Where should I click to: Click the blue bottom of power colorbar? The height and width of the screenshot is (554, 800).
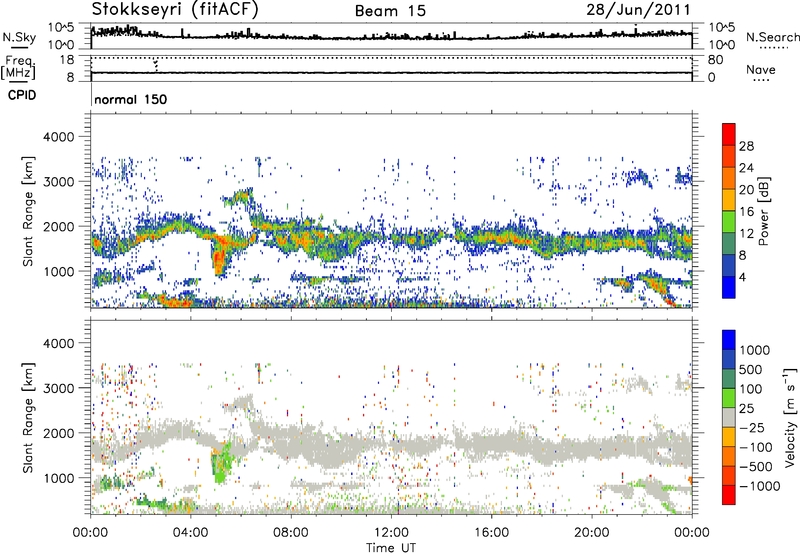tap(729, 287)
